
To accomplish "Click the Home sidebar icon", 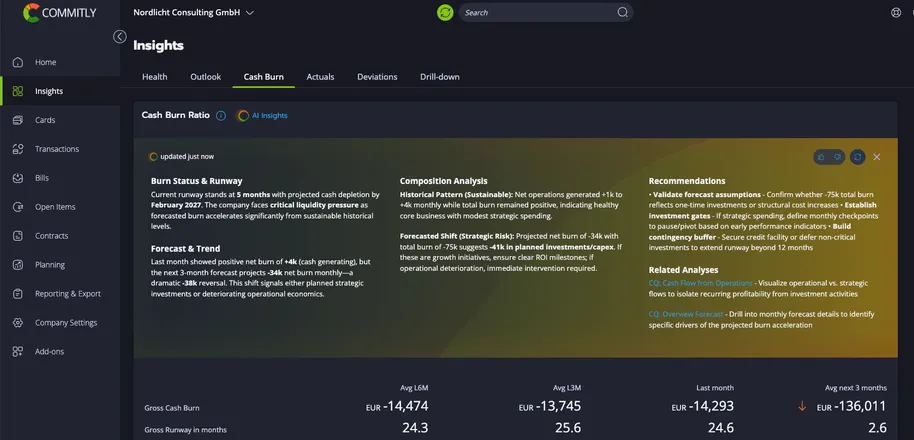I will click(18, 62).
